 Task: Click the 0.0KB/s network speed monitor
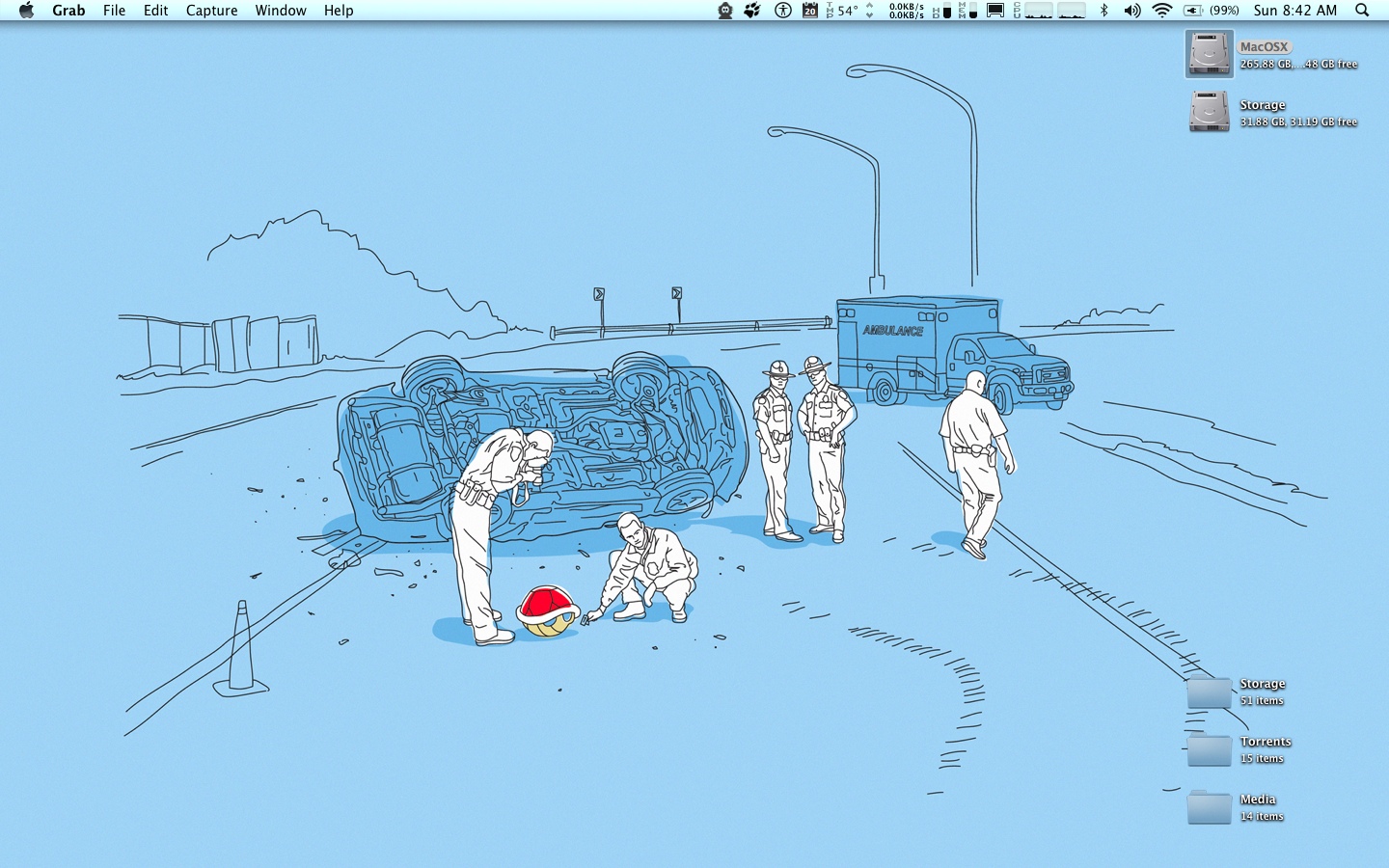pos(907,11)
